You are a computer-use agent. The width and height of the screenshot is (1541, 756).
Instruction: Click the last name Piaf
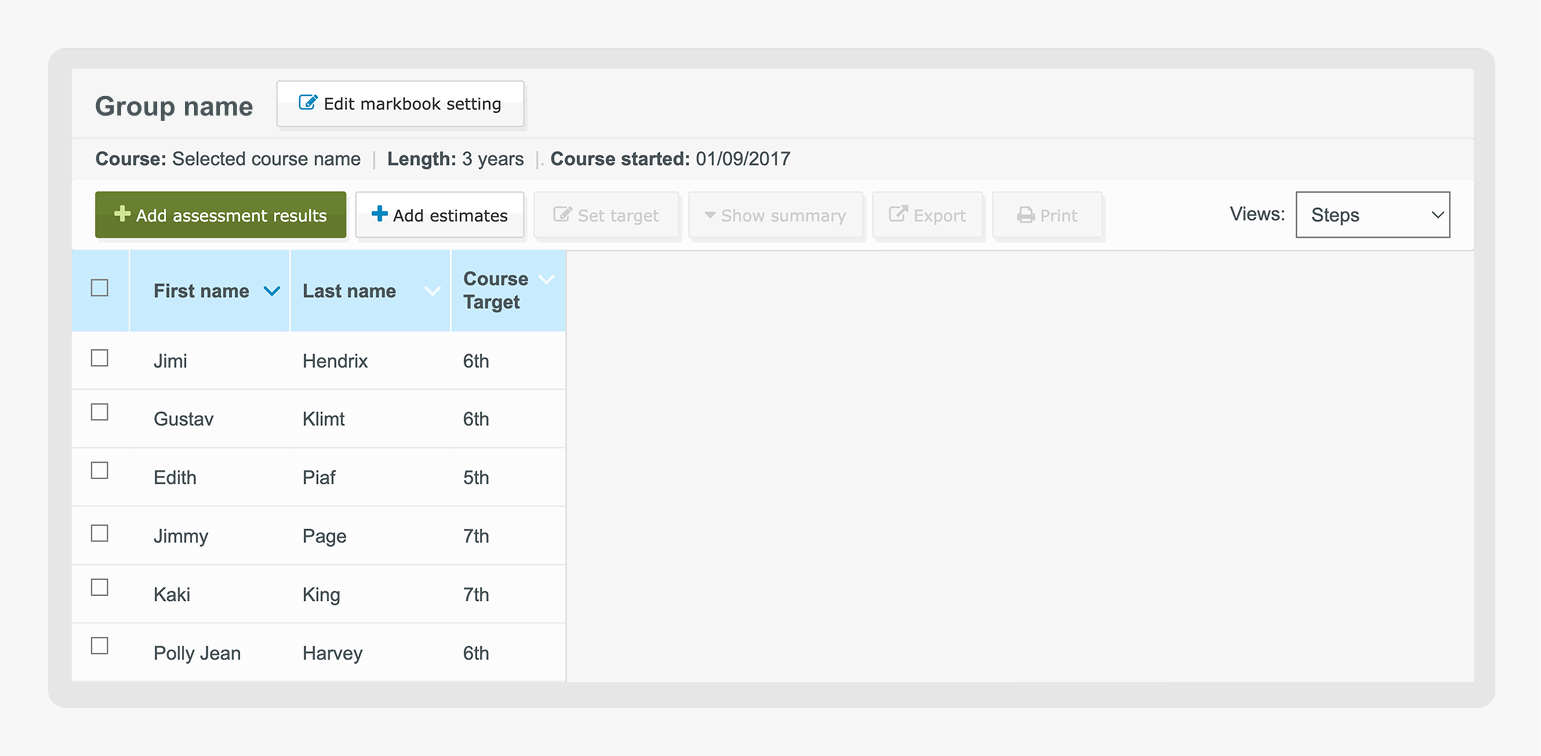[x=319, y=477]
